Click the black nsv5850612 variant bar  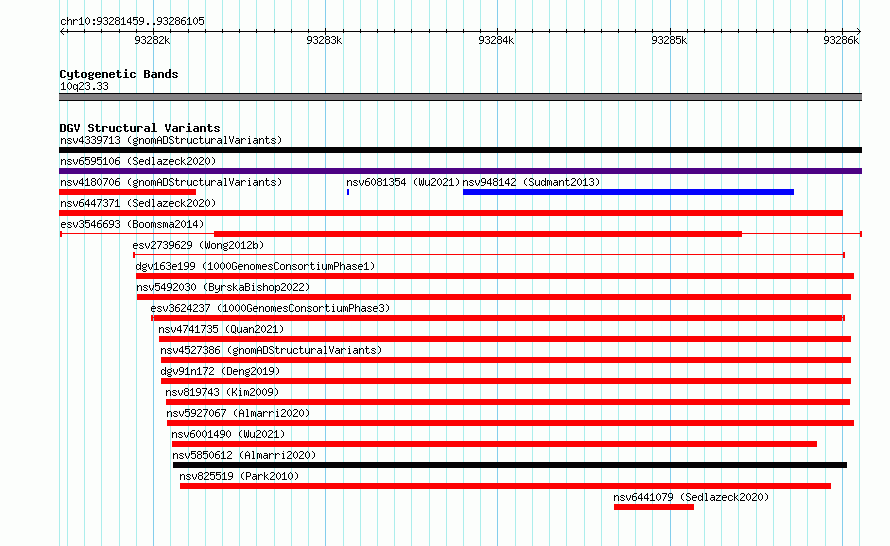coord(510,465)
